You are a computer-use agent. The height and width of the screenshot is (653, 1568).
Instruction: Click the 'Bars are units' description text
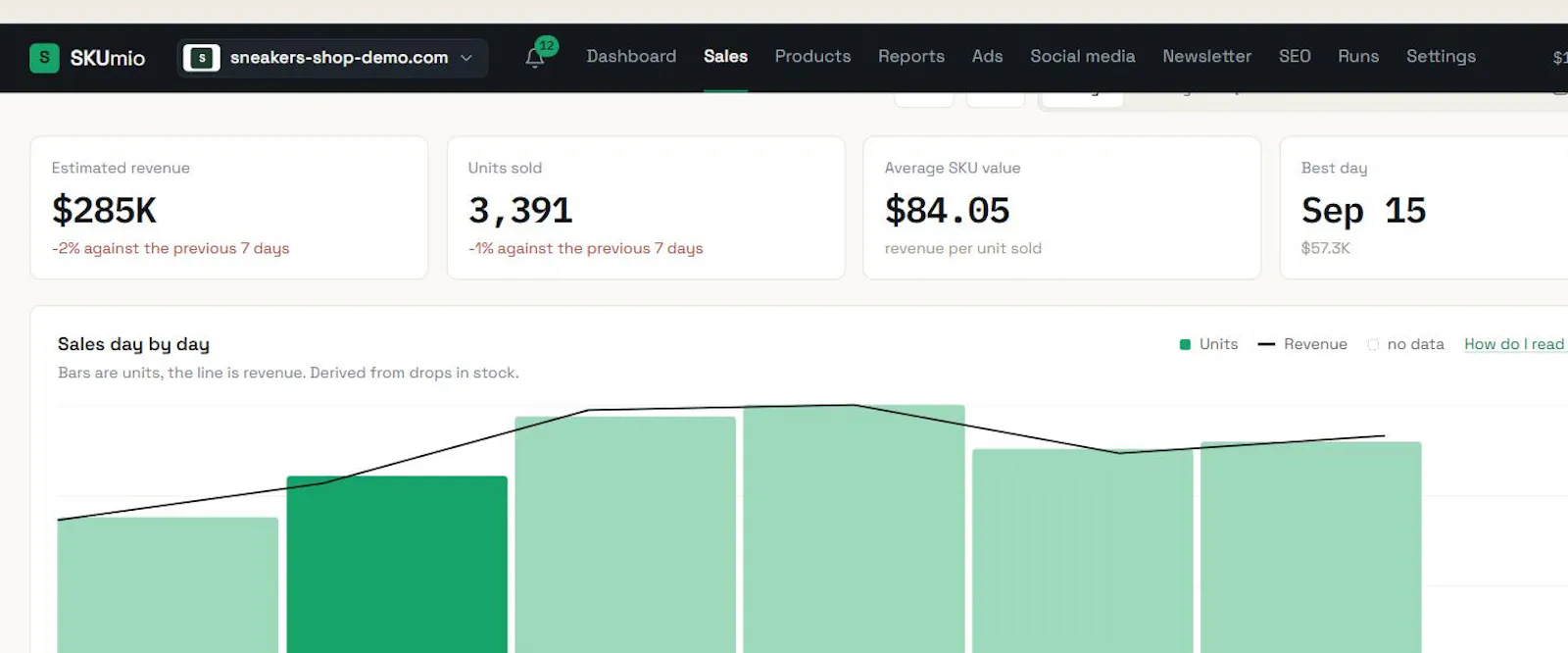(288, 373)
